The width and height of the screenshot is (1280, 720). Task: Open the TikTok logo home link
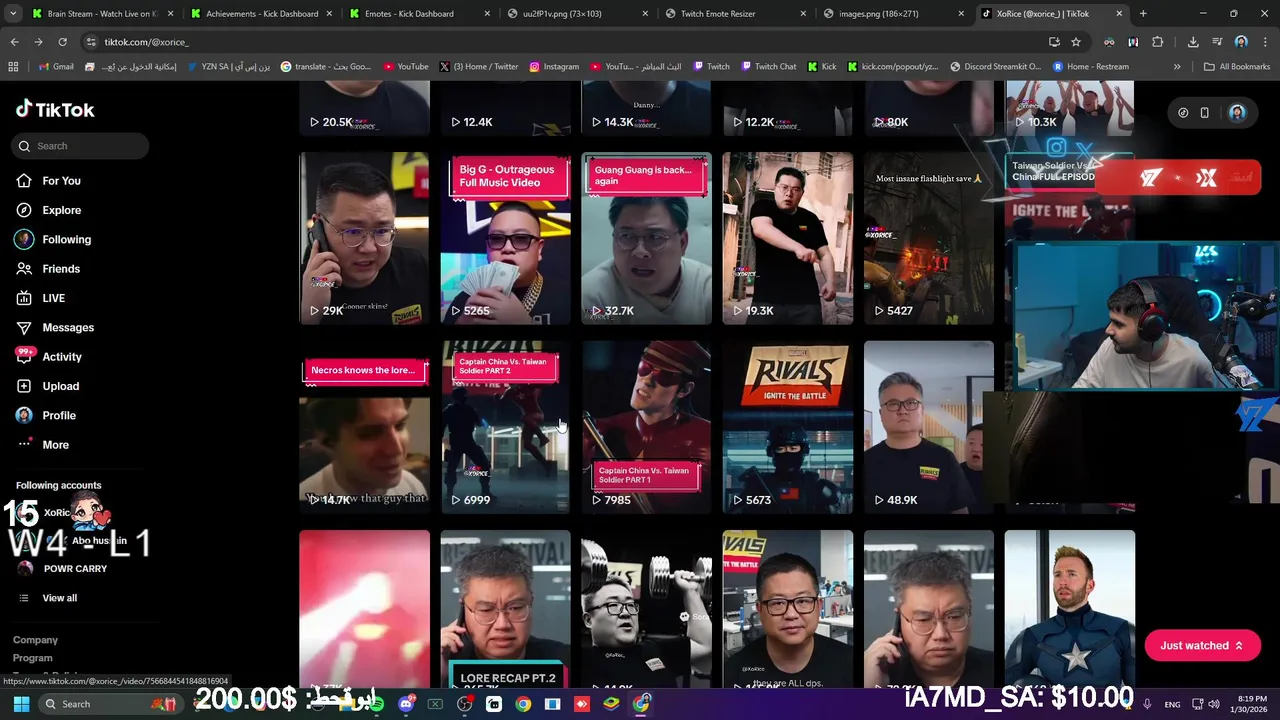coord(55,109)
